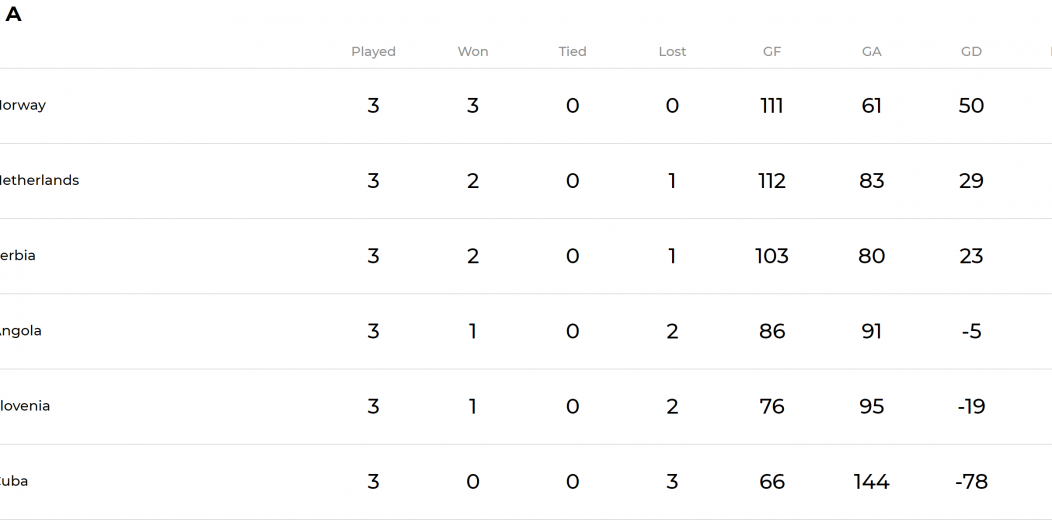Select the GF column header
This screenshot has width=1052, height=526.
click(772, 52)
